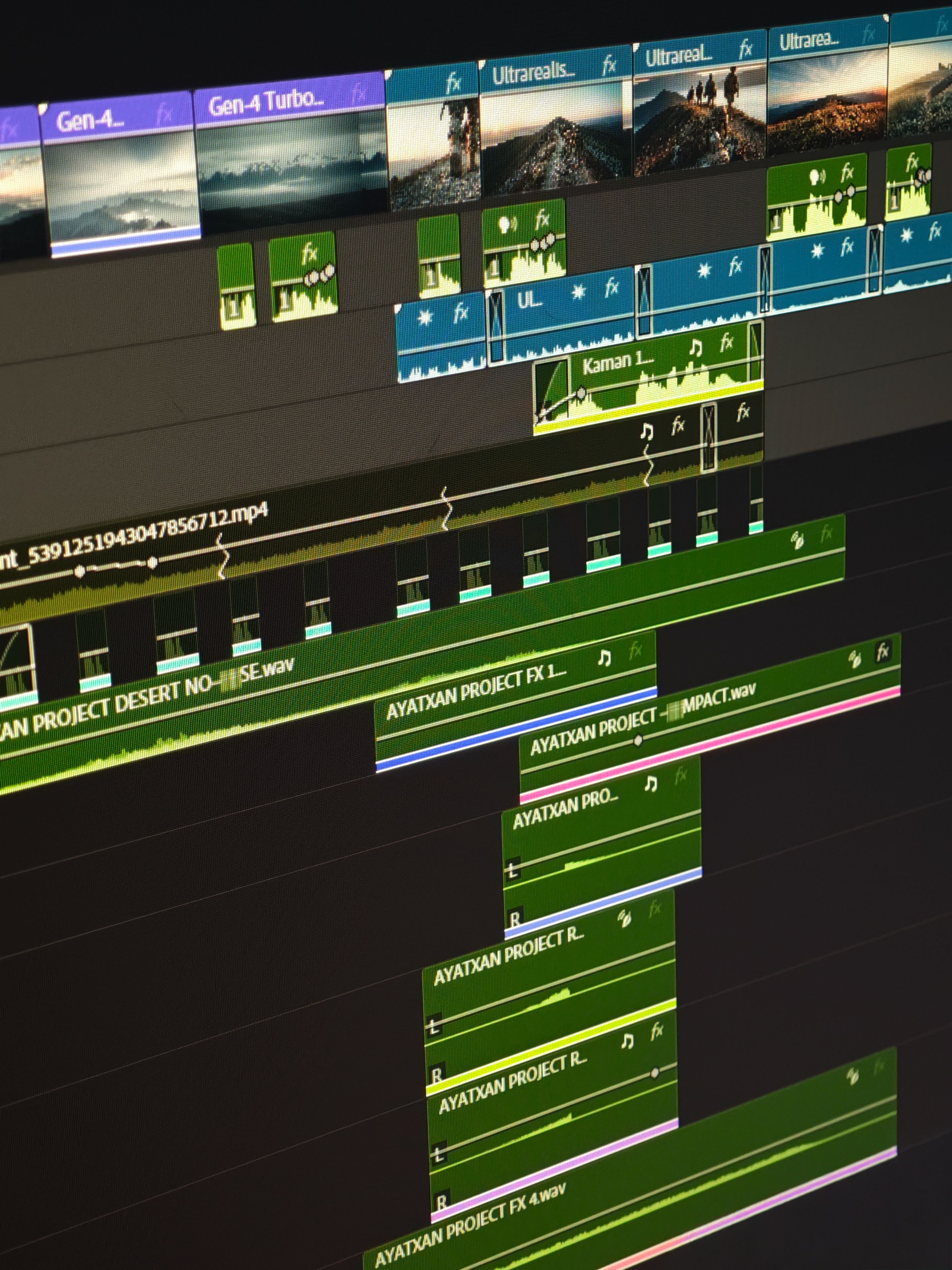Select the fade-in transition at the start of Kaman 1...
This screenshot has height=1270, width=952.
click(x=552, y=392)
